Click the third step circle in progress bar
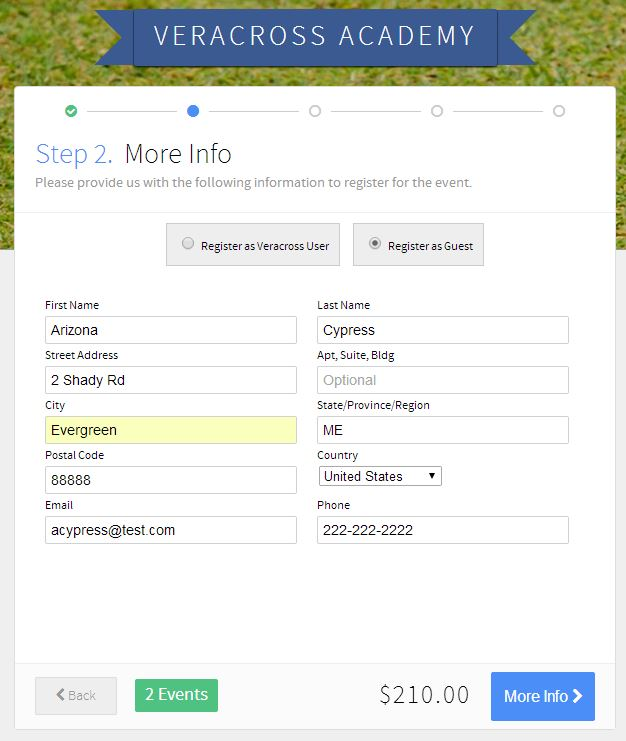 pyautogui.click(x=315, y=111)
